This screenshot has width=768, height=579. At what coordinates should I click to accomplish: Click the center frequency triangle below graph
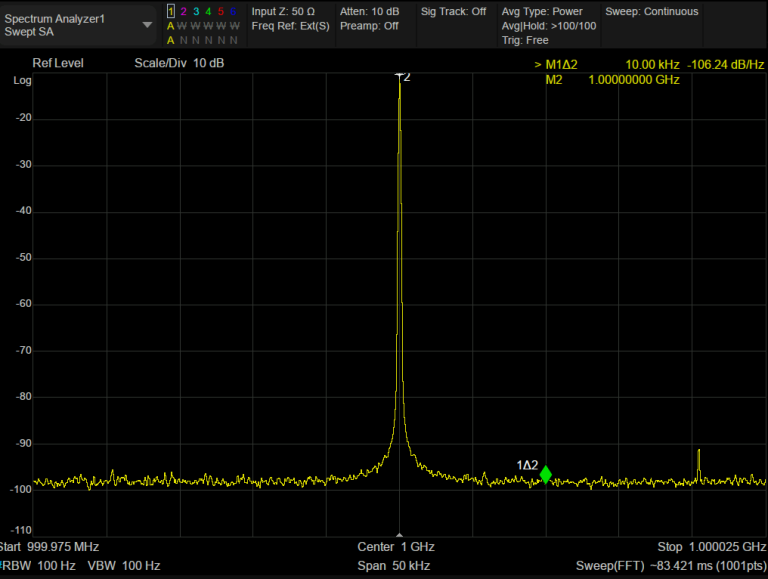point(399,535)
